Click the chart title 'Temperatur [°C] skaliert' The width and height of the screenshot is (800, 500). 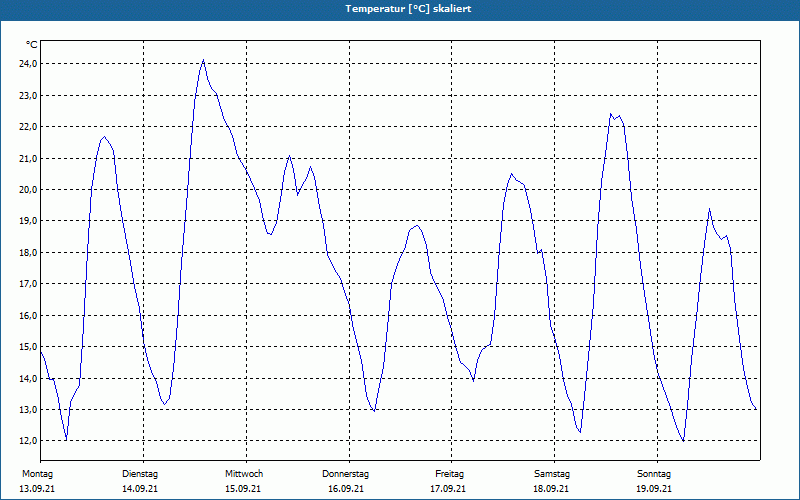pos(408,9)
